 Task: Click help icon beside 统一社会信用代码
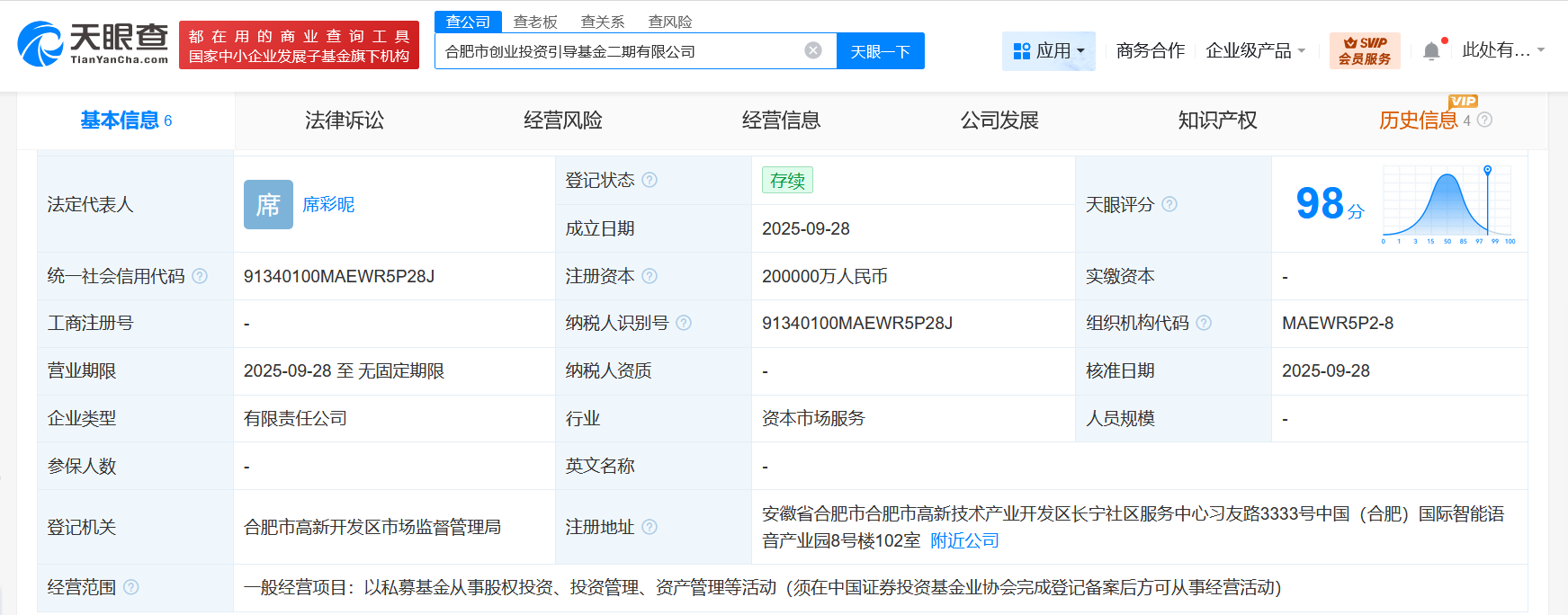tap(200, 276)
